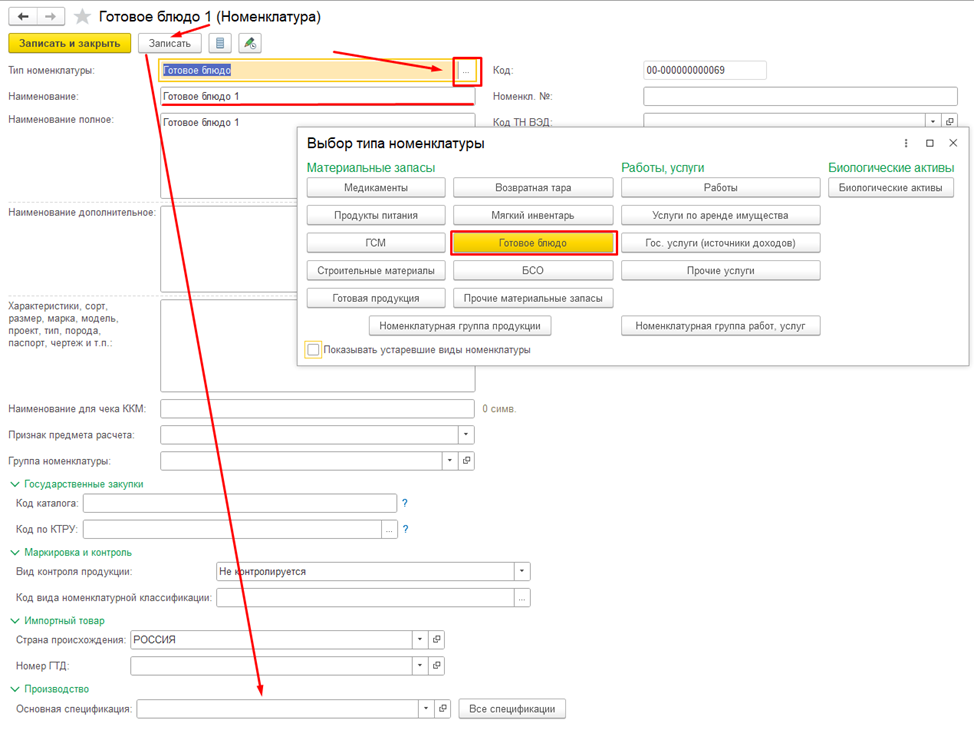Choose Гос. услуги (источники доходов) type
The image size is (974, 730).
721,243
